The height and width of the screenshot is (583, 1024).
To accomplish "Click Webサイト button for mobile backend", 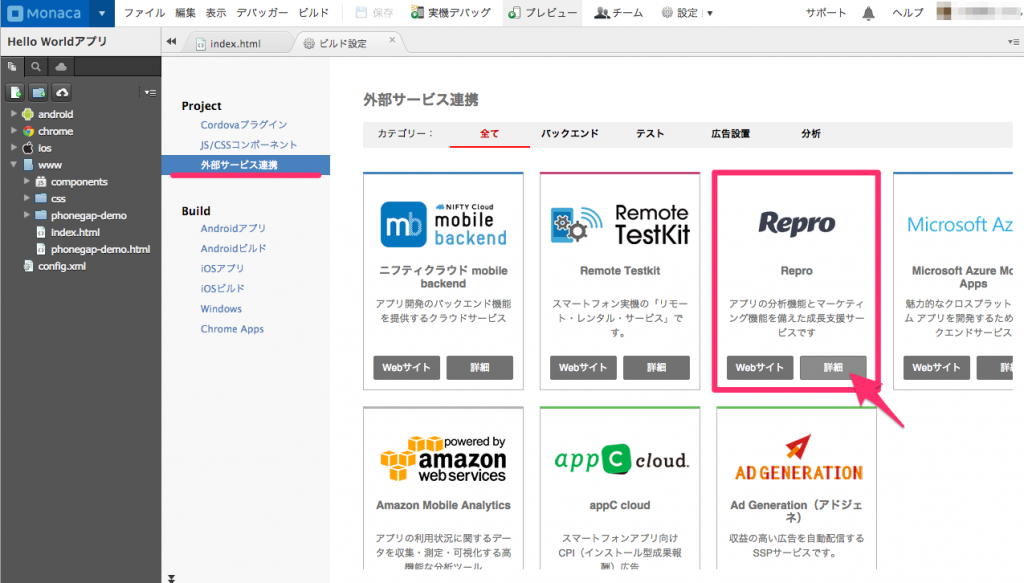I will 406,368.
